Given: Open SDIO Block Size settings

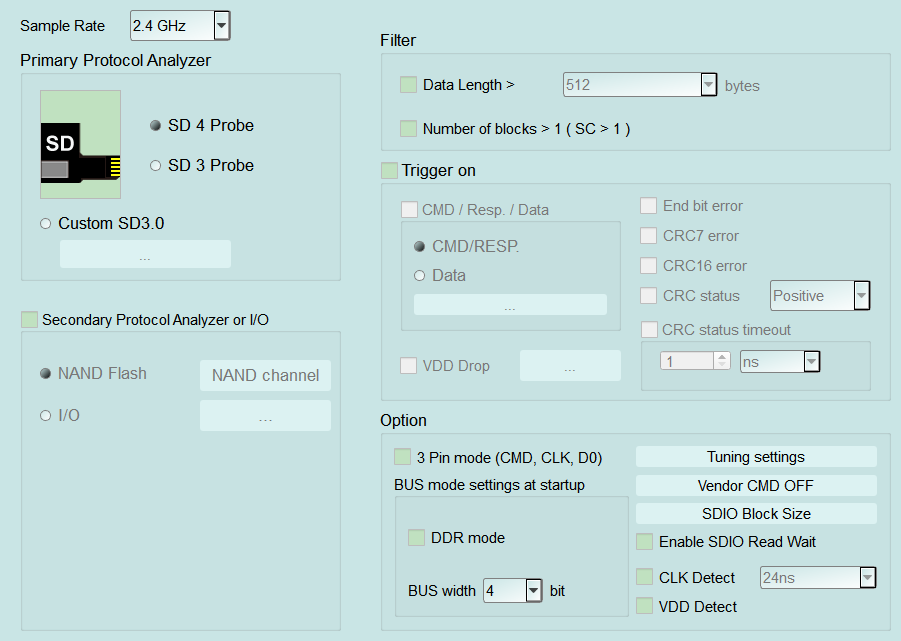Looking at the screenshot, I should click(756, 513).
